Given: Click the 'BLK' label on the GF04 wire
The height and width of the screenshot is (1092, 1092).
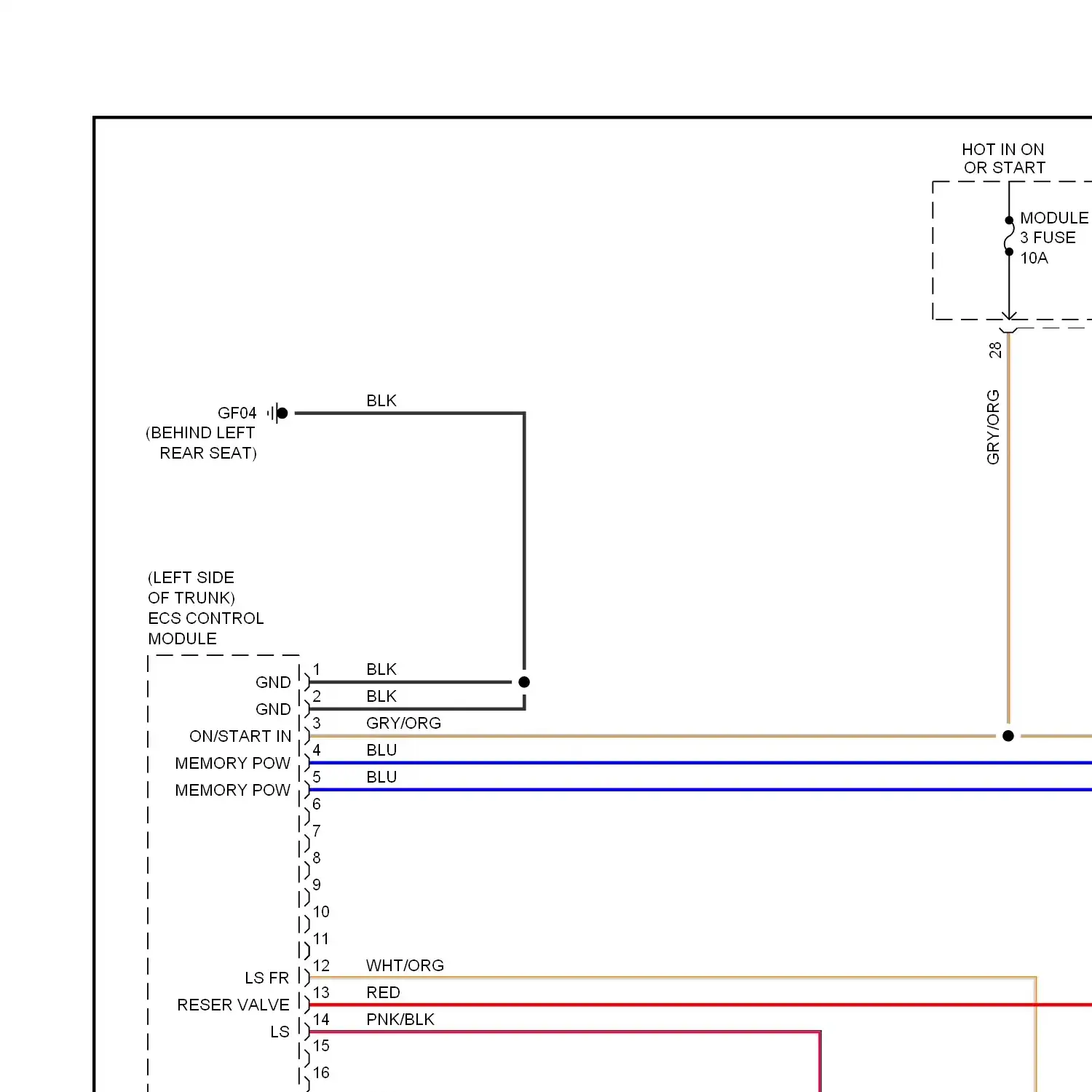Looking at the screenshot, I should tap(381, 400).
